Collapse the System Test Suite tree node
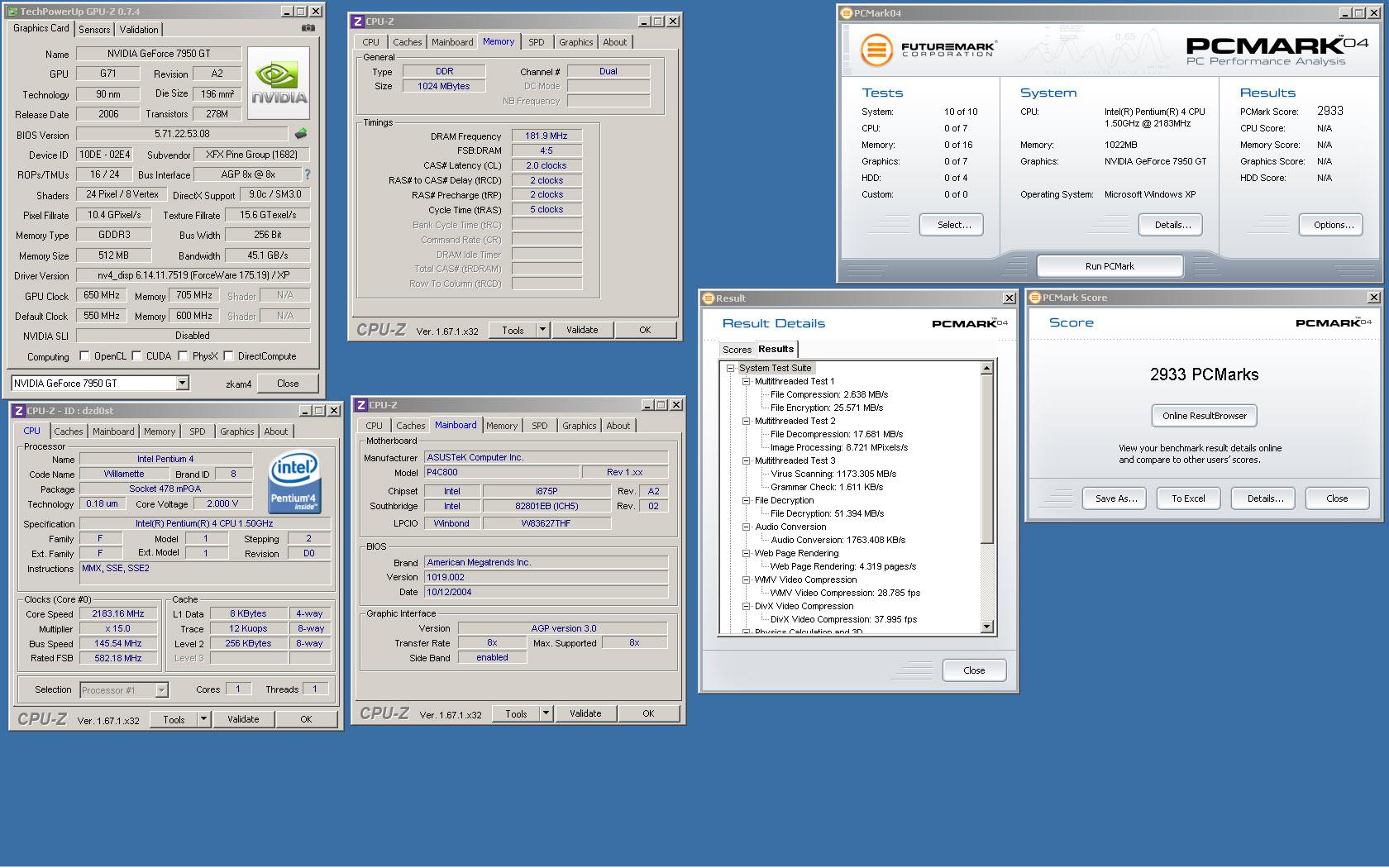Screen dimensions: 1389x868 [x=731, y=368]
